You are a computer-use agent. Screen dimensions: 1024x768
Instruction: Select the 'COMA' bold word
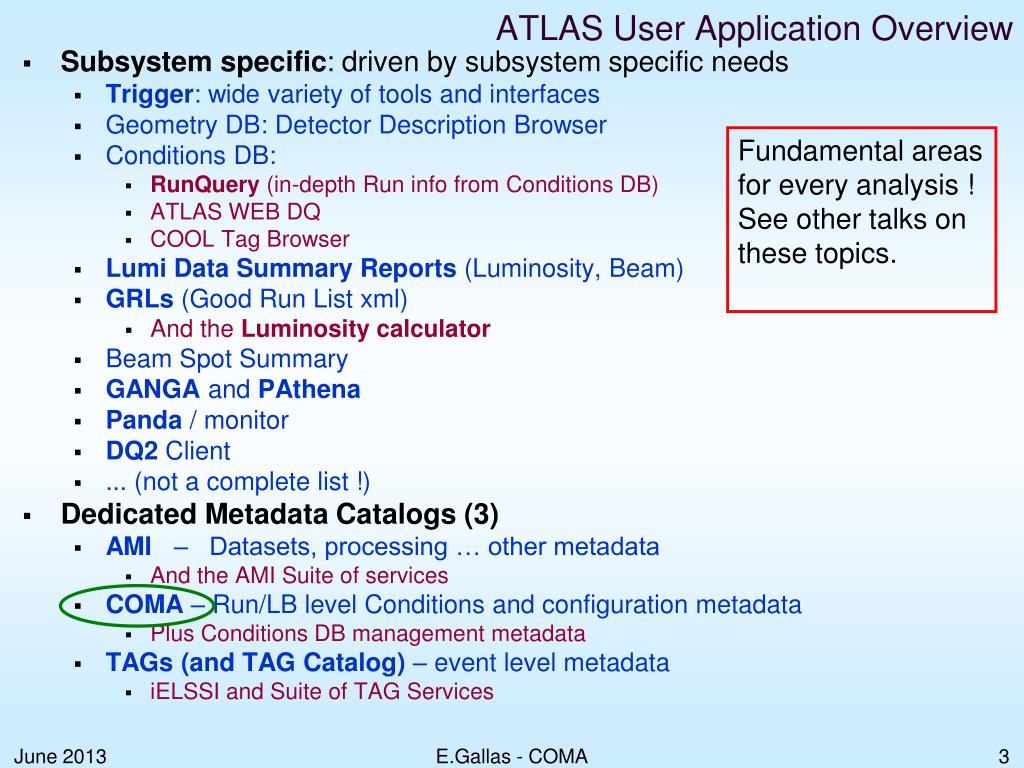[144, 605]
